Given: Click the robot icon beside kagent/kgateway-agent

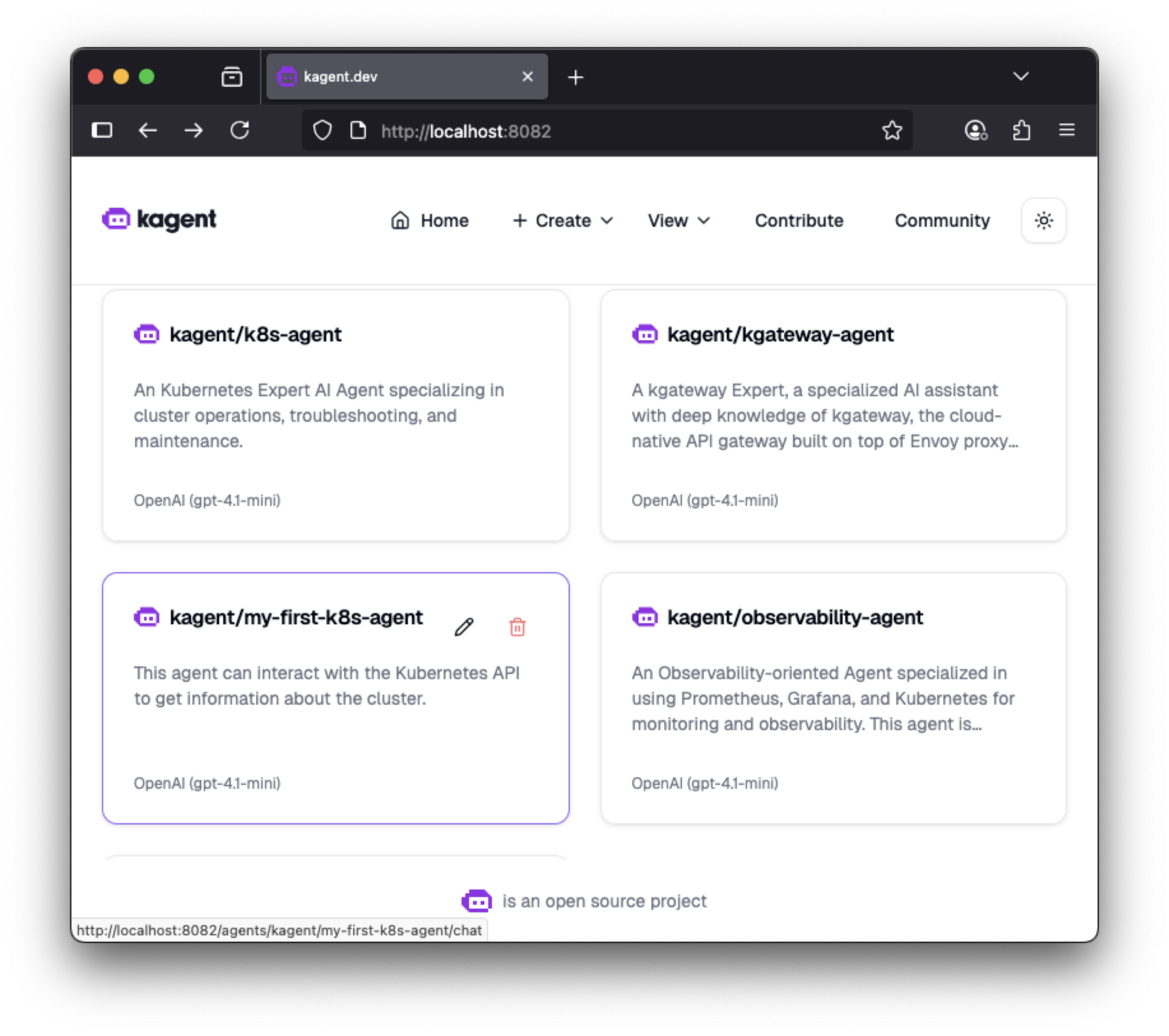Looking at the screenshot, I should point(645,334).
